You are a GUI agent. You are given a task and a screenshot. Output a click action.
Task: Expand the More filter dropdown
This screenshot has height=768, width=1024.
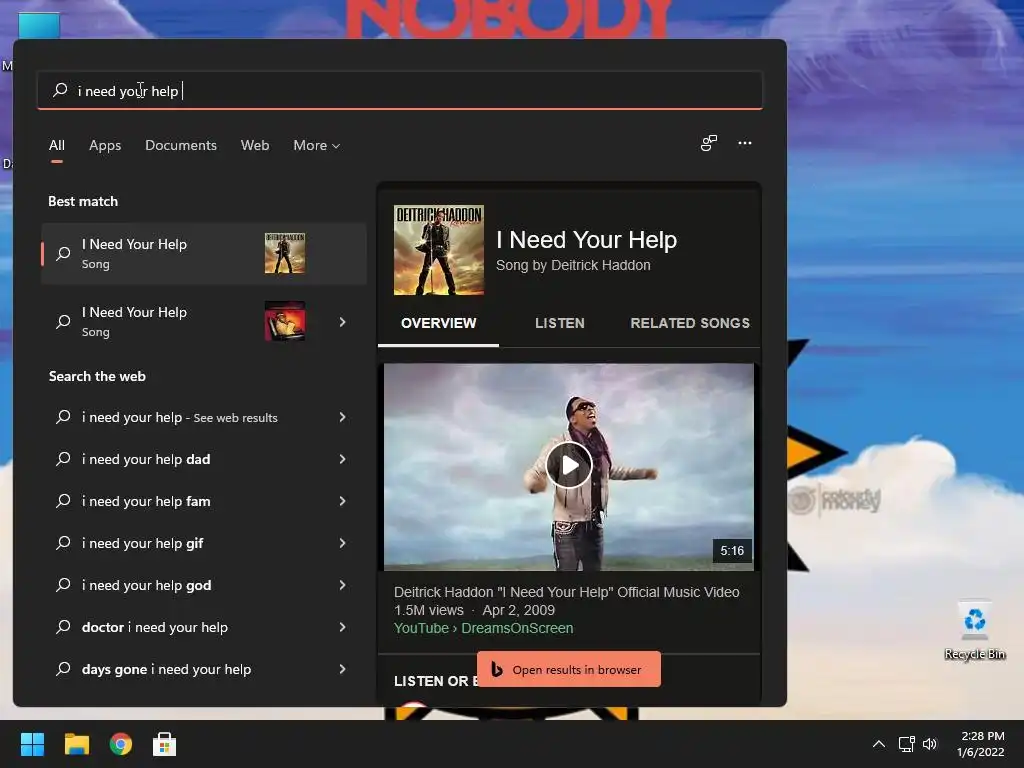[317, 146]
